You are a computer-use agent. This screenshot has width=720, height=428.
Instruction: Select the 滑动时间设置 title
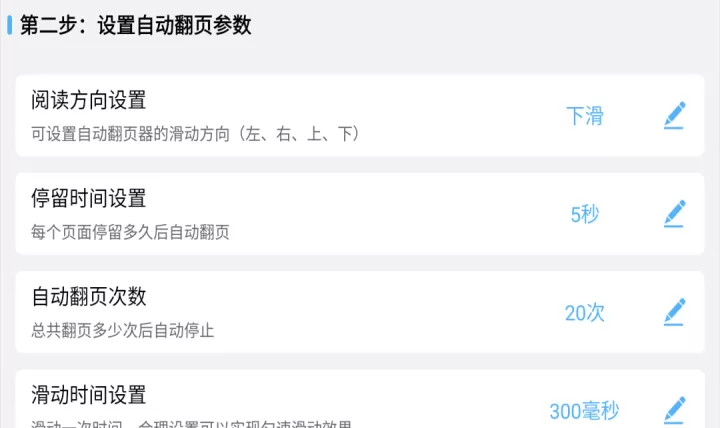point(89,394)
